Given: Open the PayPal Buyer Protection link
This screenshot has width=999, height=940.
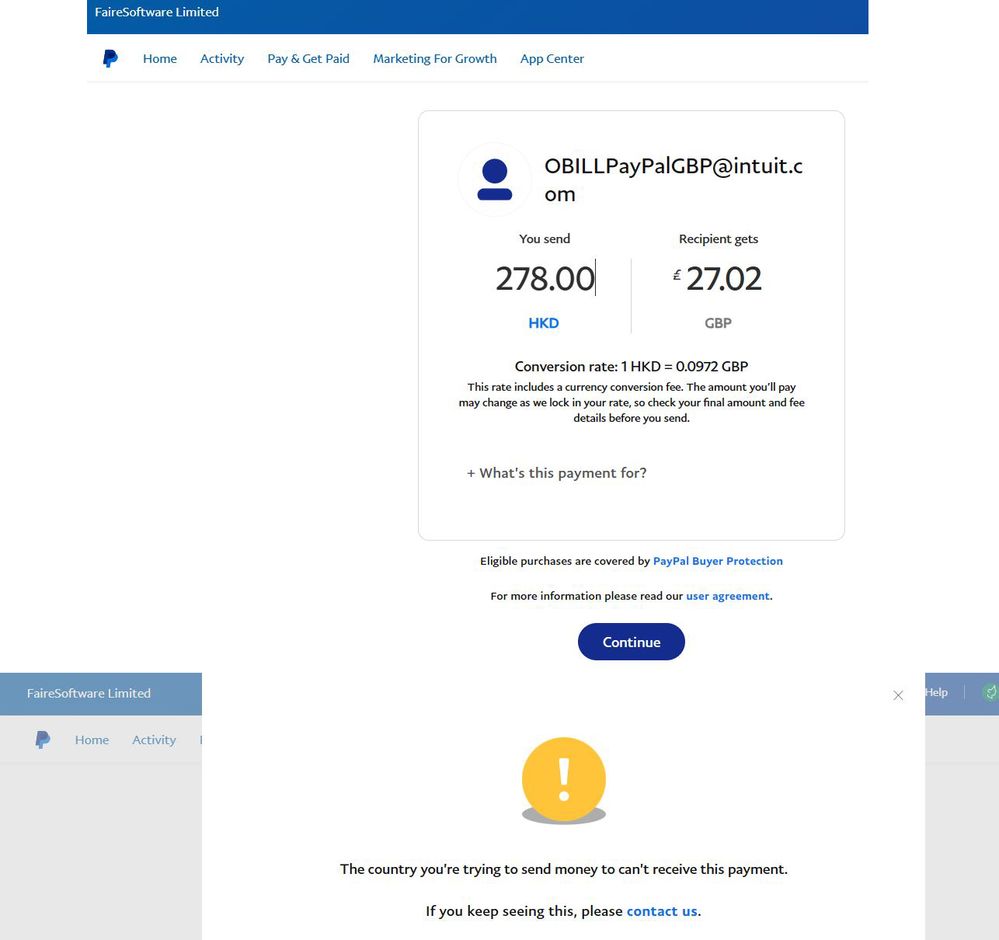Looking at the screenshot, I should point(718,561).
